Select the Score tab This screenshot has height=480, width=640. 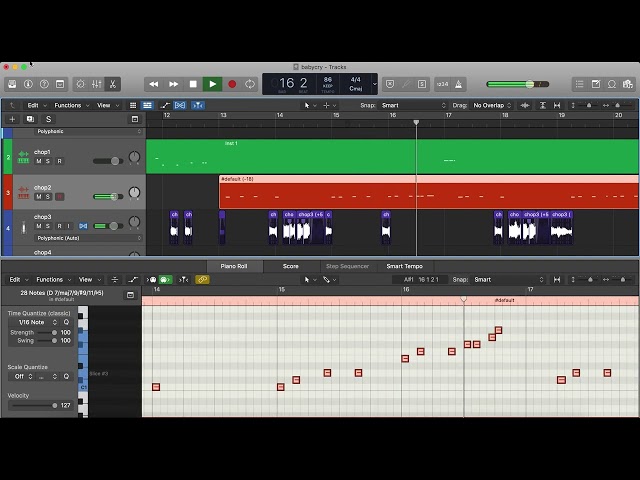pyautogui.click(x=291, y=266)
